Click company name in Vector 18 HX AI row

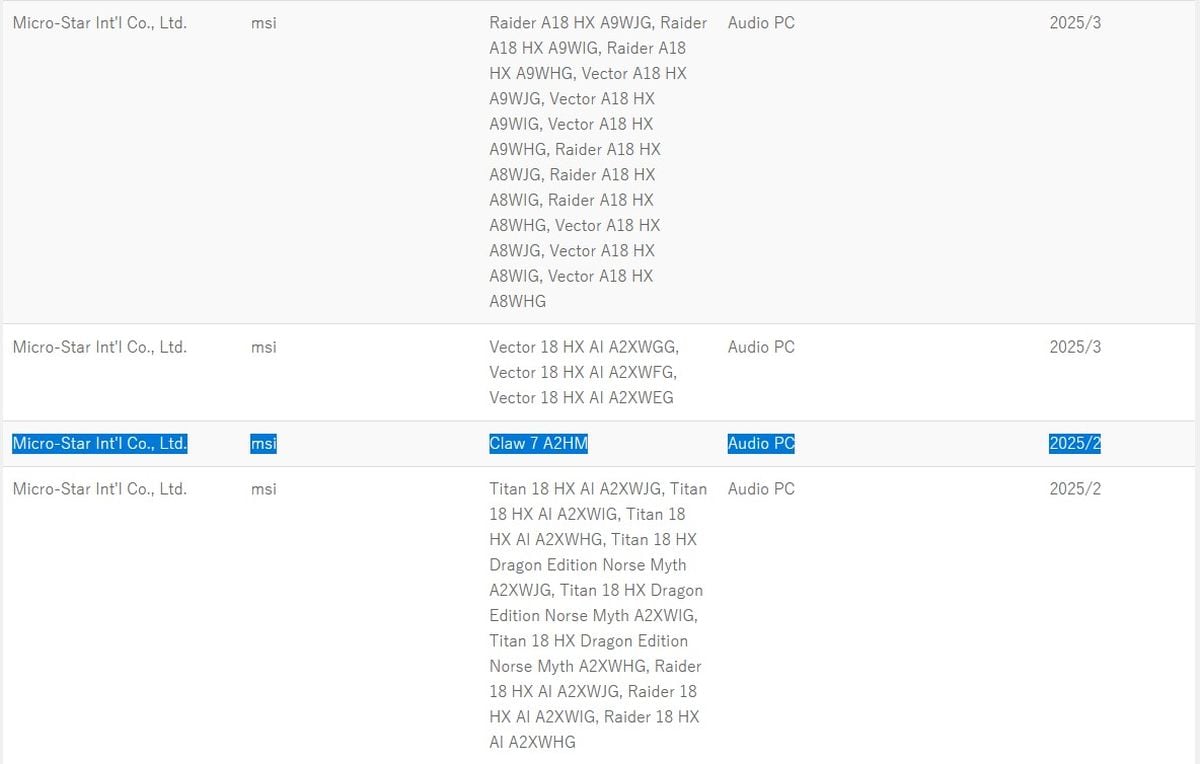pyautogui.click(x=99, y=347)
